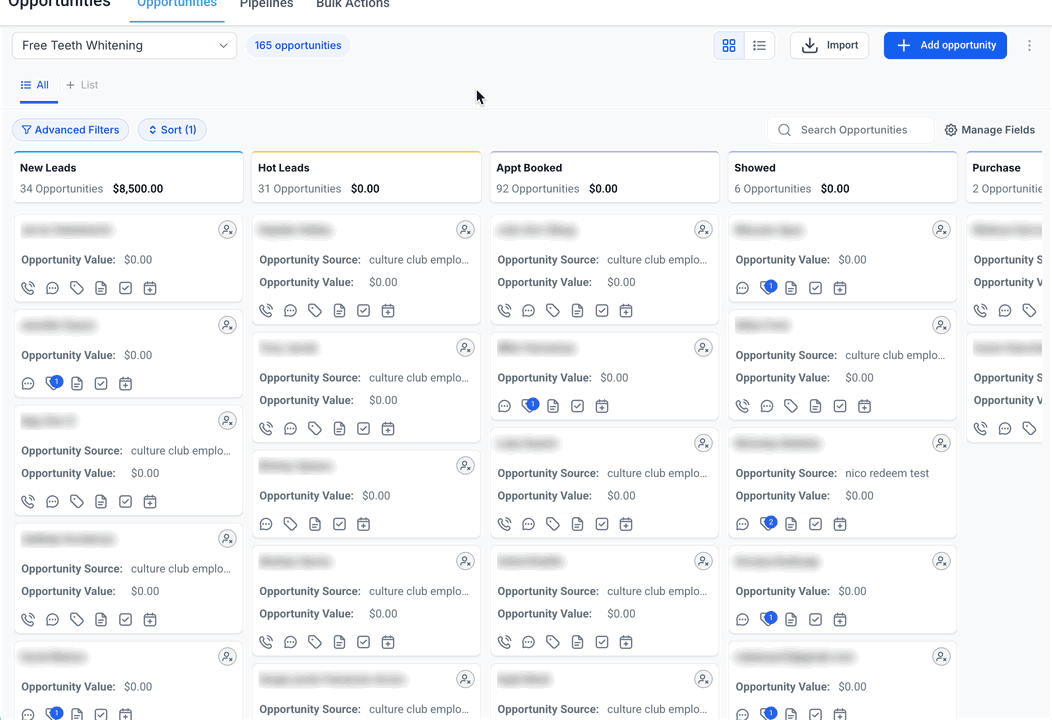Click the phone icon on first New Leads card

click(28, 288)
